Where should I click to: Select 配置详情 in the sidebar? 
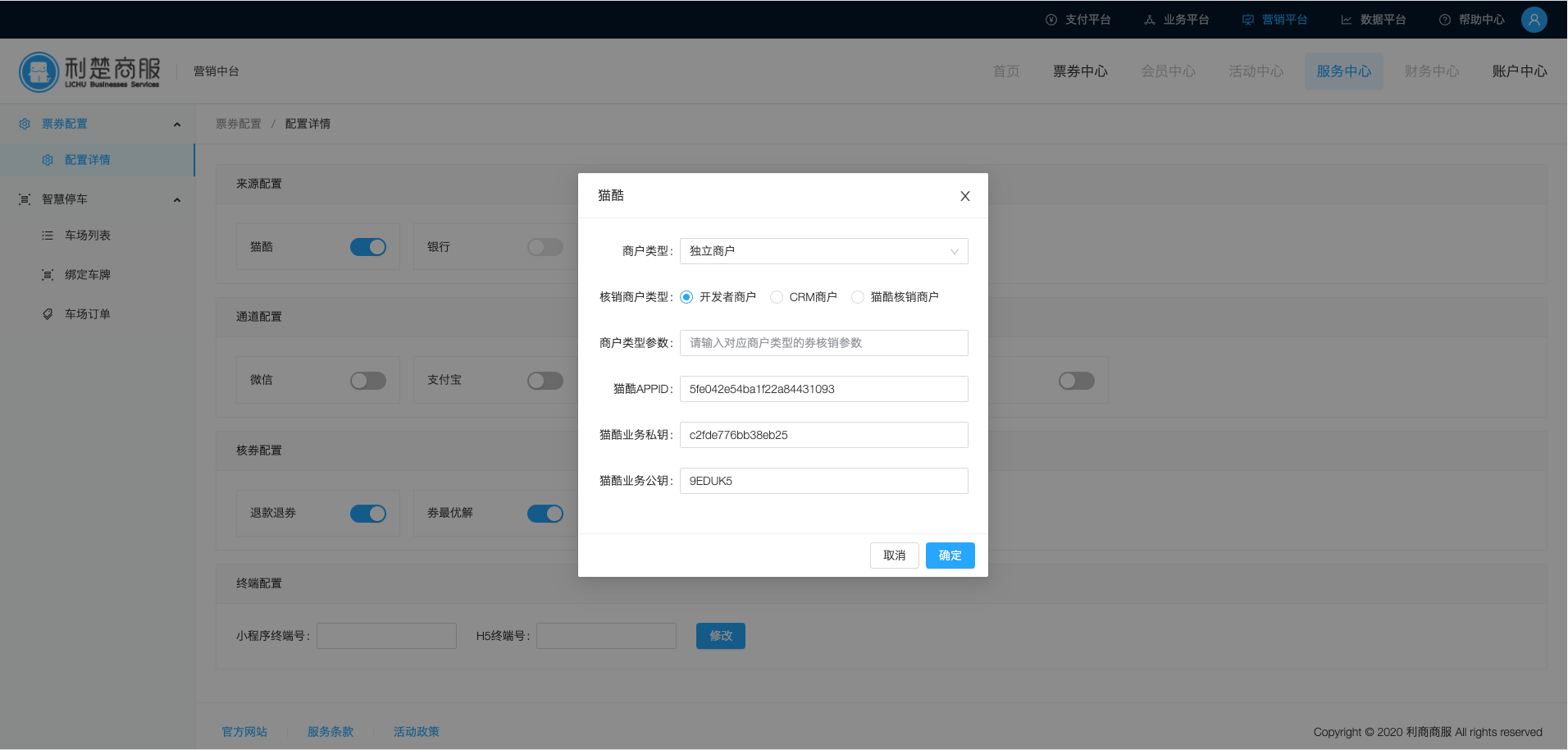point(97,160)
